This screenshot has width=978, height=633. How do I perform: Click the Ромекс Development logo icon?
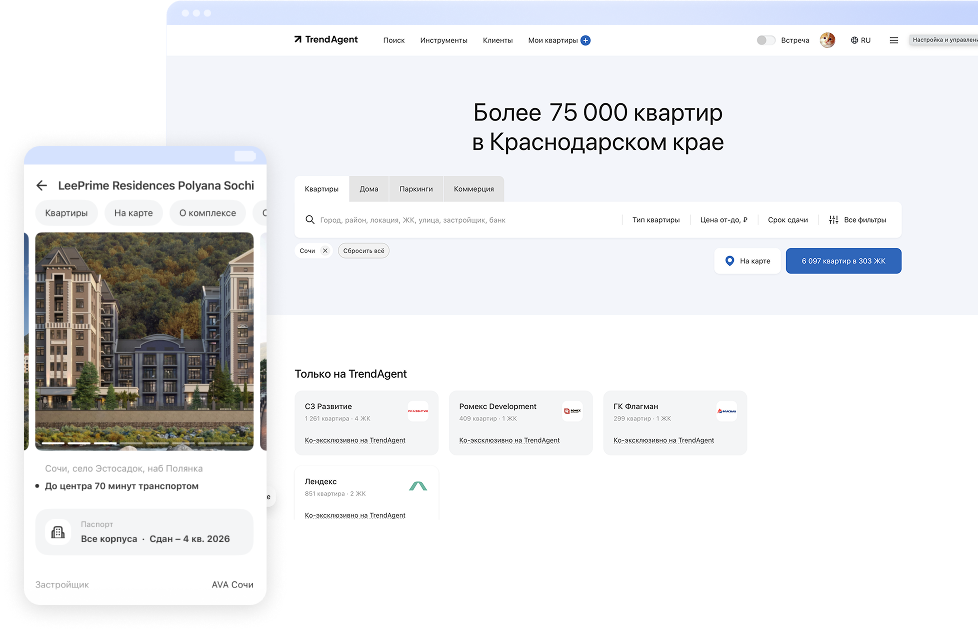pyautogui.click(x=572, y=411)
